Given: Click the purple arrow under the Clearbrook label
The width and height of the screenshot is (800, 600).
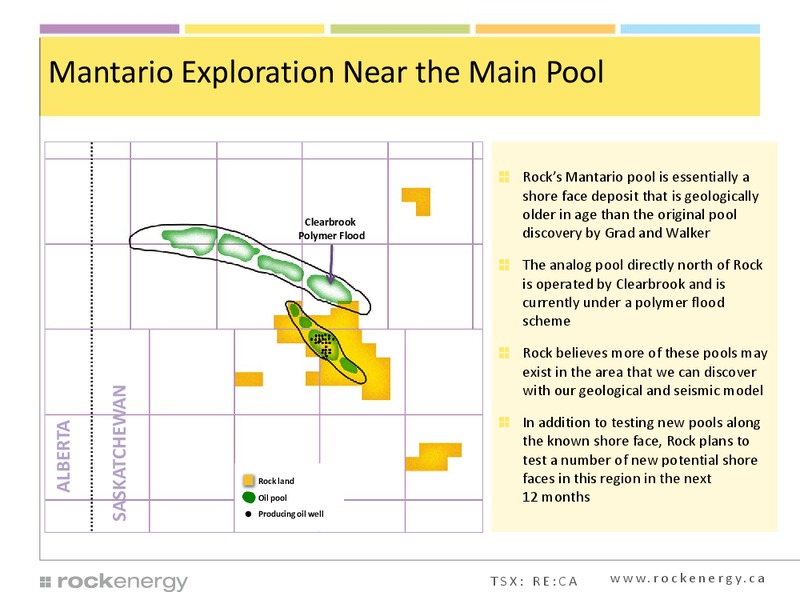Looking at the screenshot, I should (x=331, y=263).
